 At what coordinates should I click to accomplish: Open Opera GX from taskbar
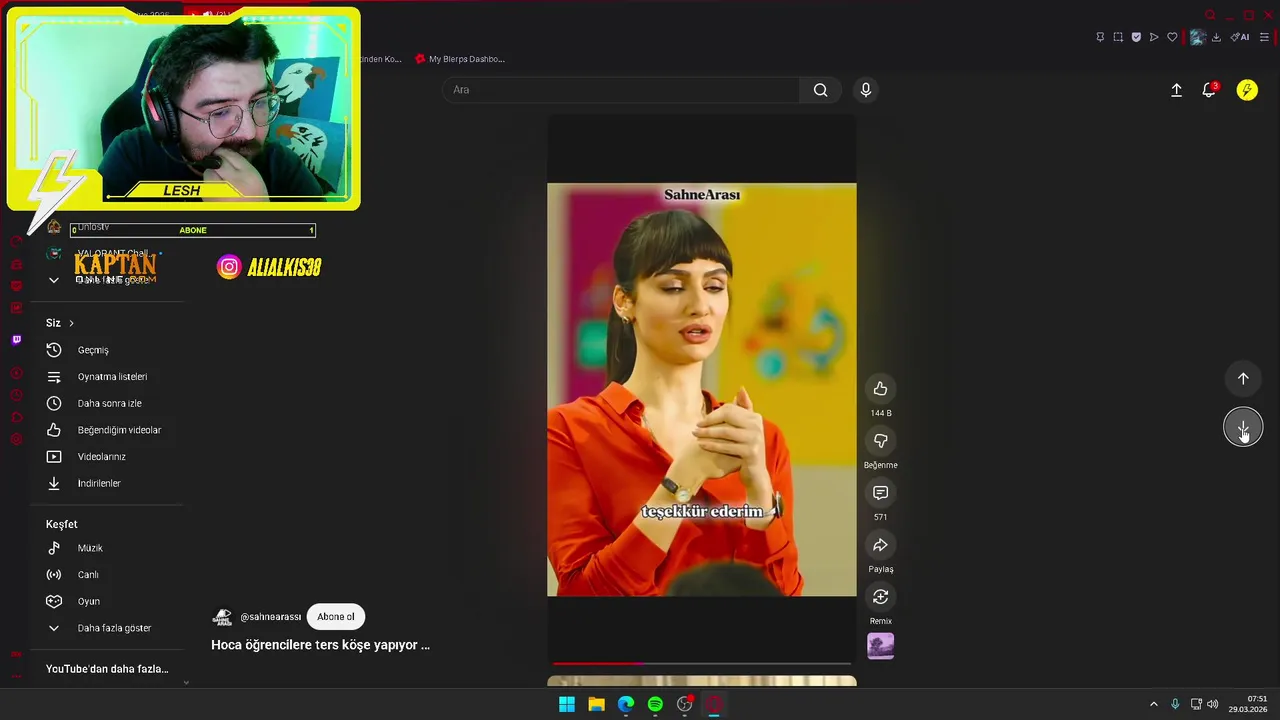[x=714, y=704]
